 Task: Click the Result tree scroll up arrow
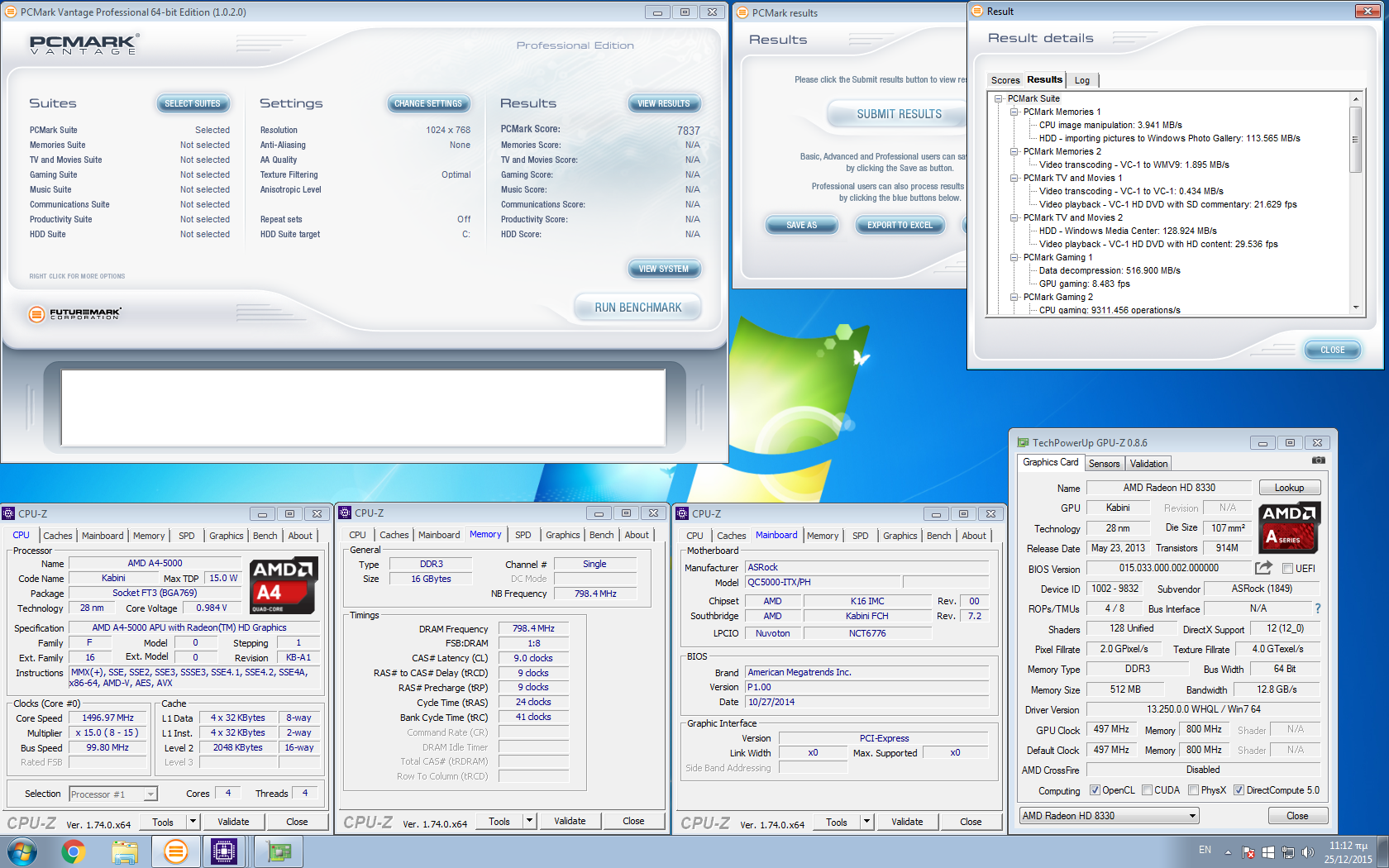pyautogui.click(x=1355, y=99)
